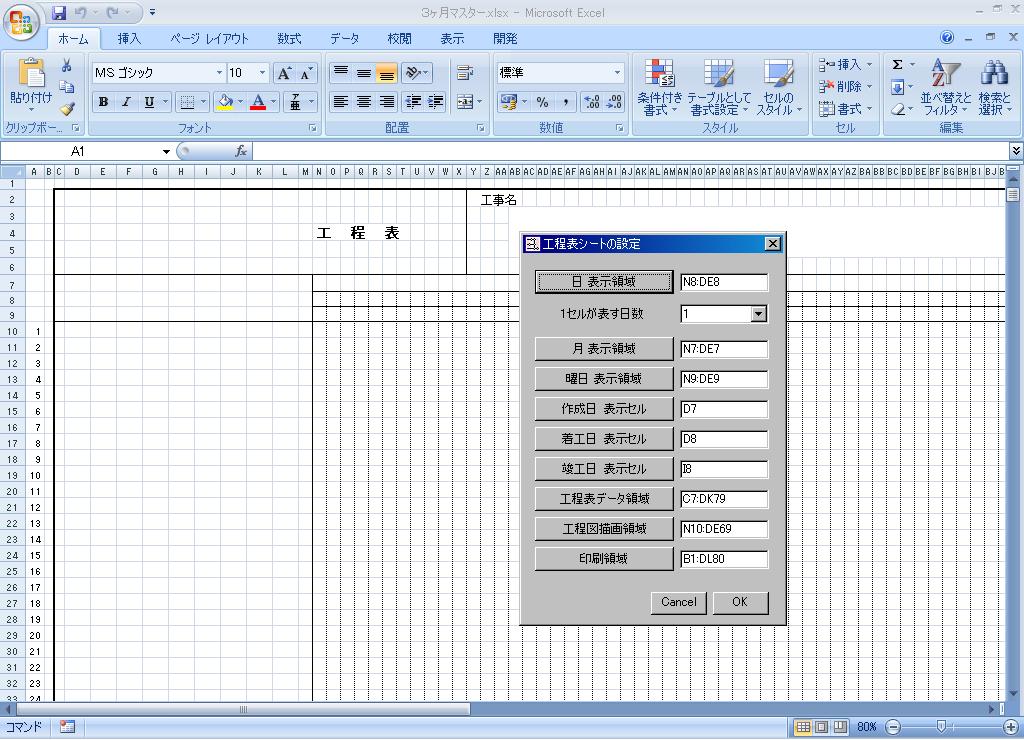Apply percent style format
The height and width of the screenshot is (740, 1024).
point(542,102)
